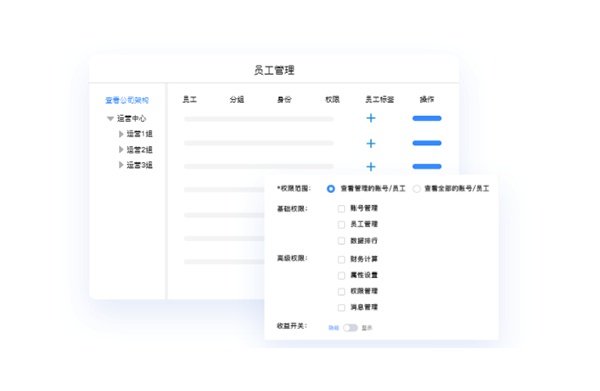The image size is (600, 391).
Task: Click the 分组 column header
Action: tap(237, 99)
